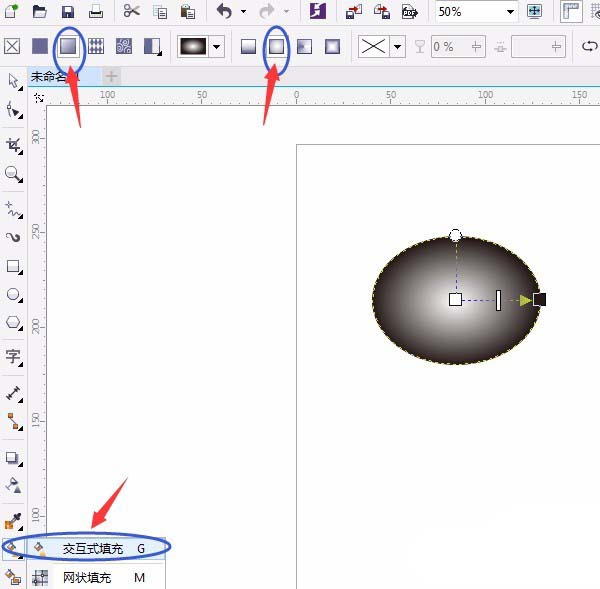Select the Parallel dimension tool
The width and height of the screenshot is (600, 589).
13,393
